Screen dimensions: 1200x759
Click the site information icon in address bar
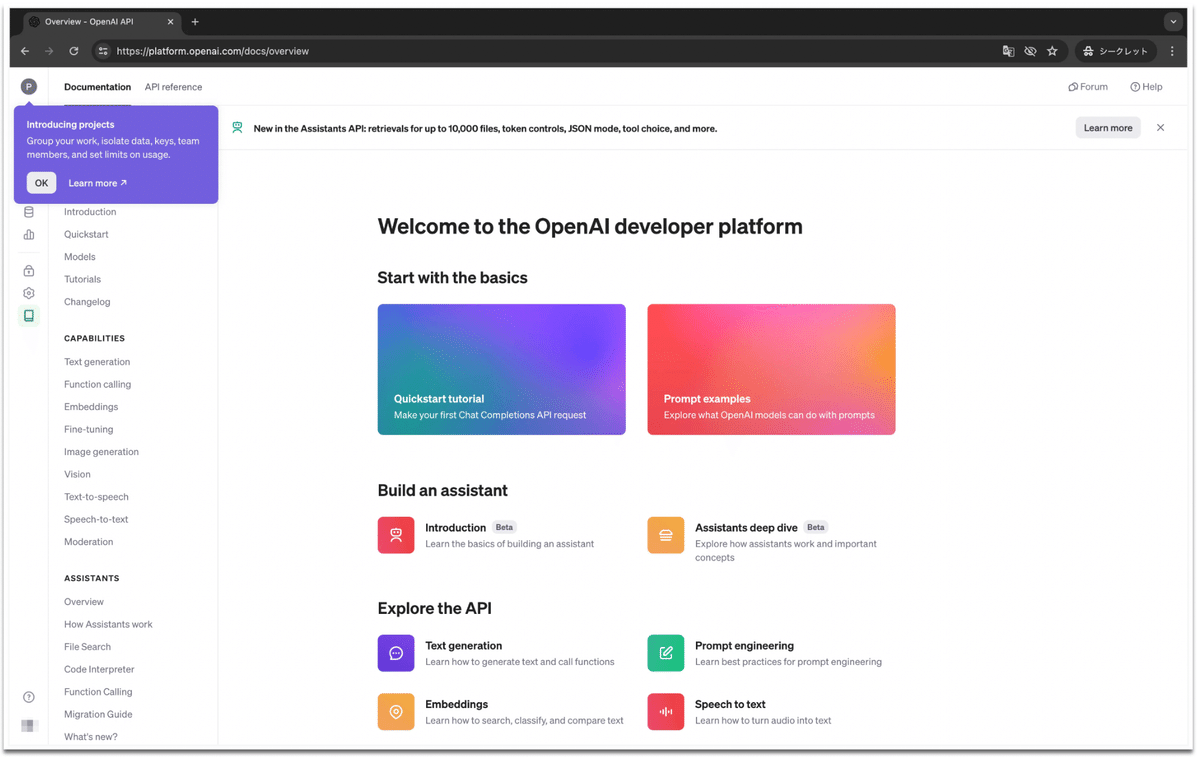[x=102, y=51]
